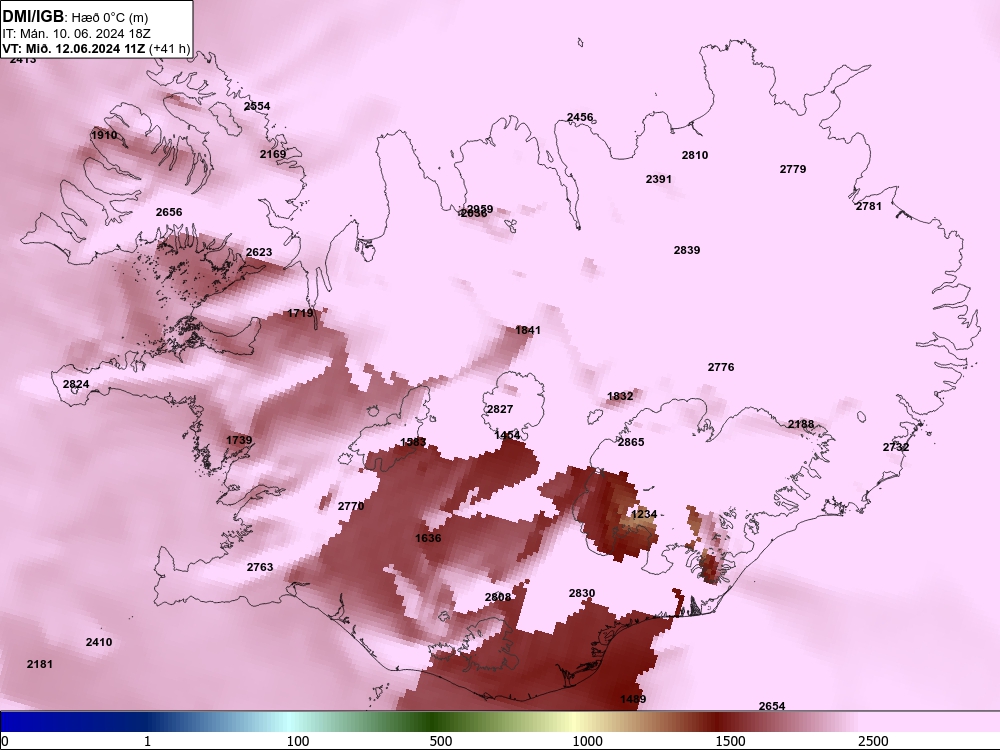Click the 1489 value on the south coast
1000x750 pixels.
[x=633, y=699]
